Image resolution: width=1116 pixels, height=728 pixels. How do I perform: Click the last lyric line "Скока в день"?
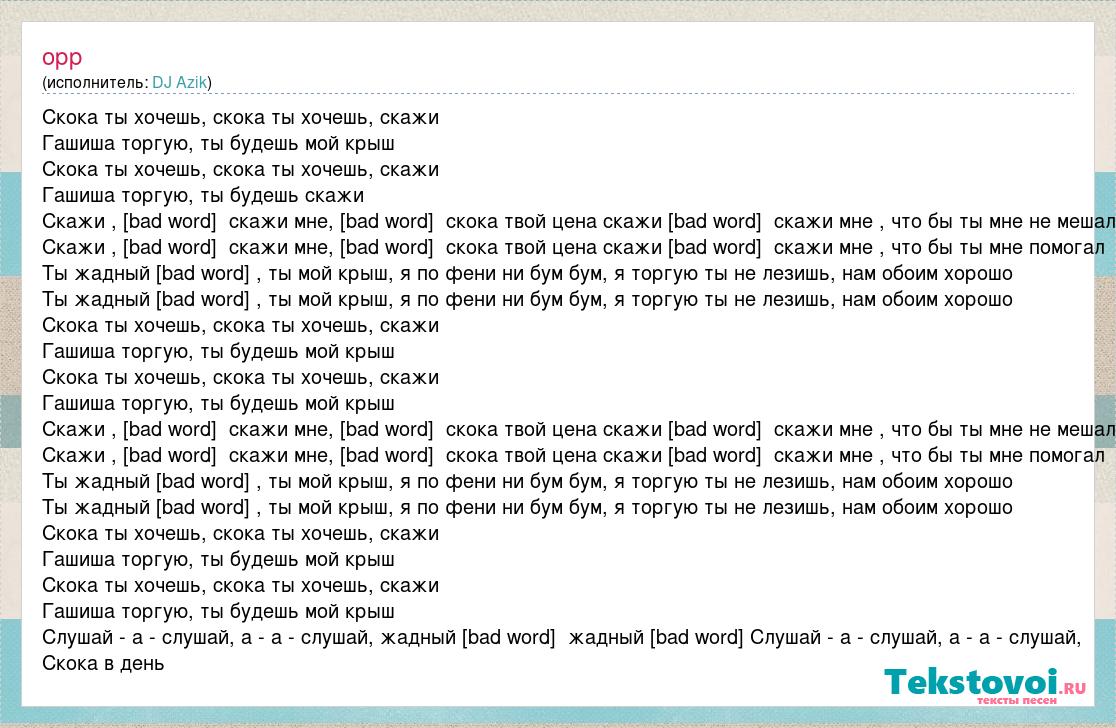pyautogui.click(x=103, y=663)
